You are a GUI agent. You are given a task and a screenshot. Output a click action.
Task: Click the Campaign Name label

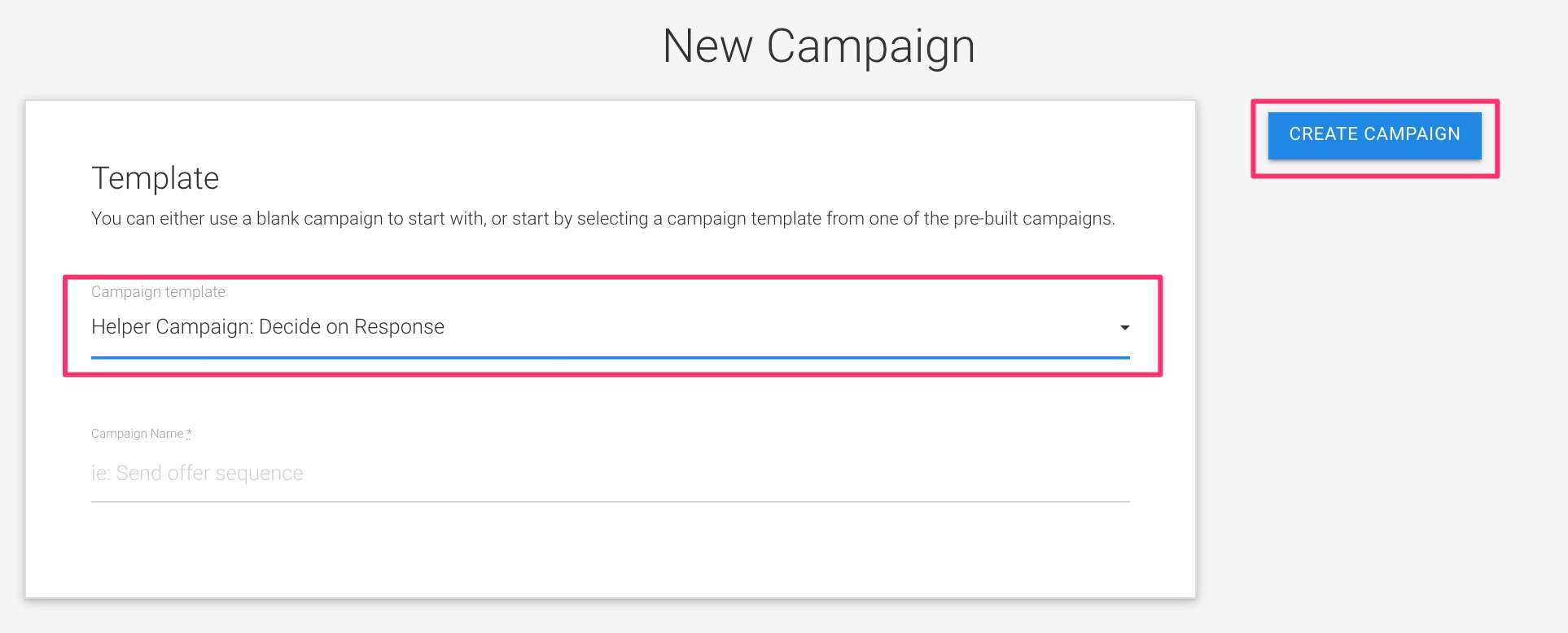click(137, 434)
